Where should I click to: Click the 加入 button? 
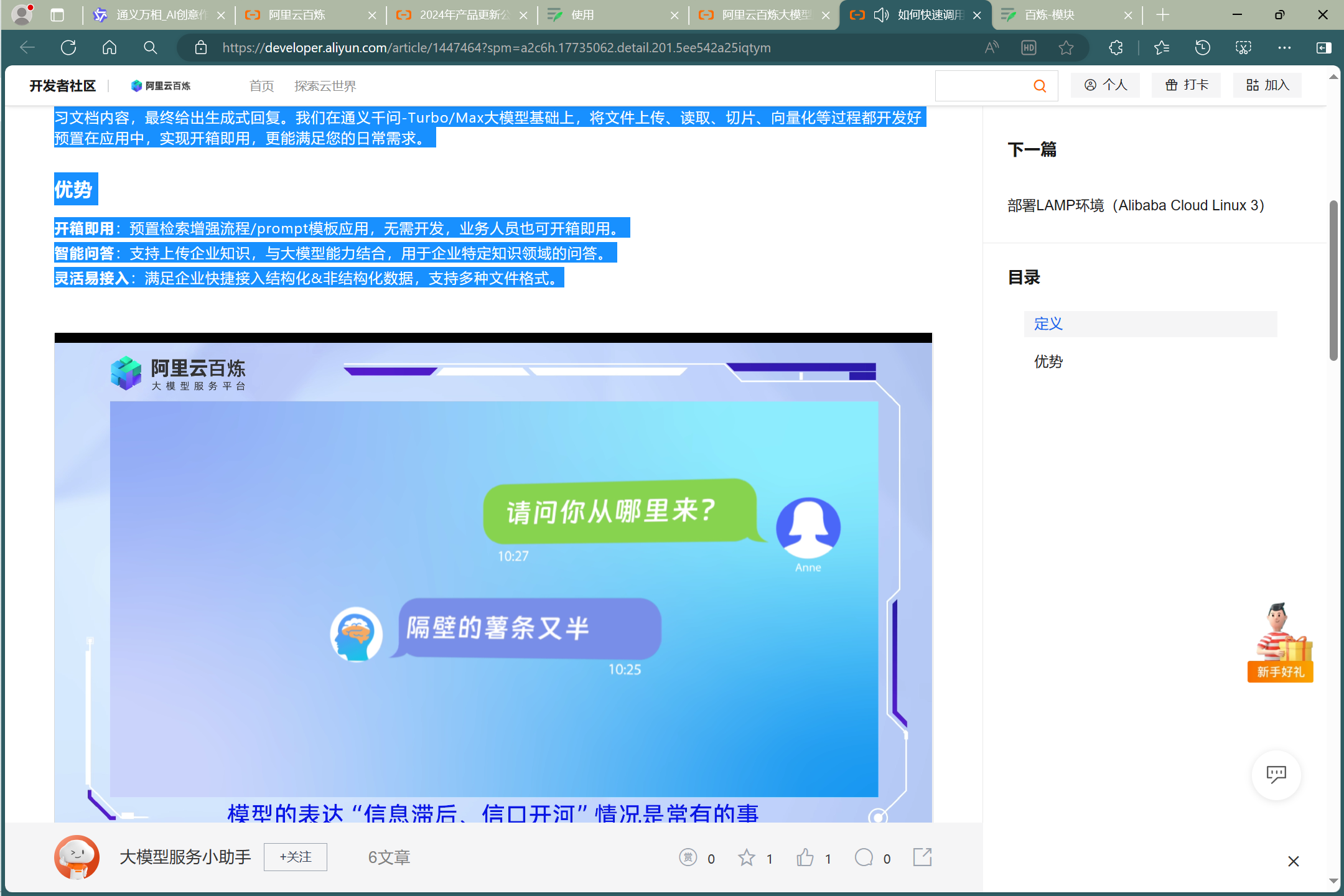1267,85
